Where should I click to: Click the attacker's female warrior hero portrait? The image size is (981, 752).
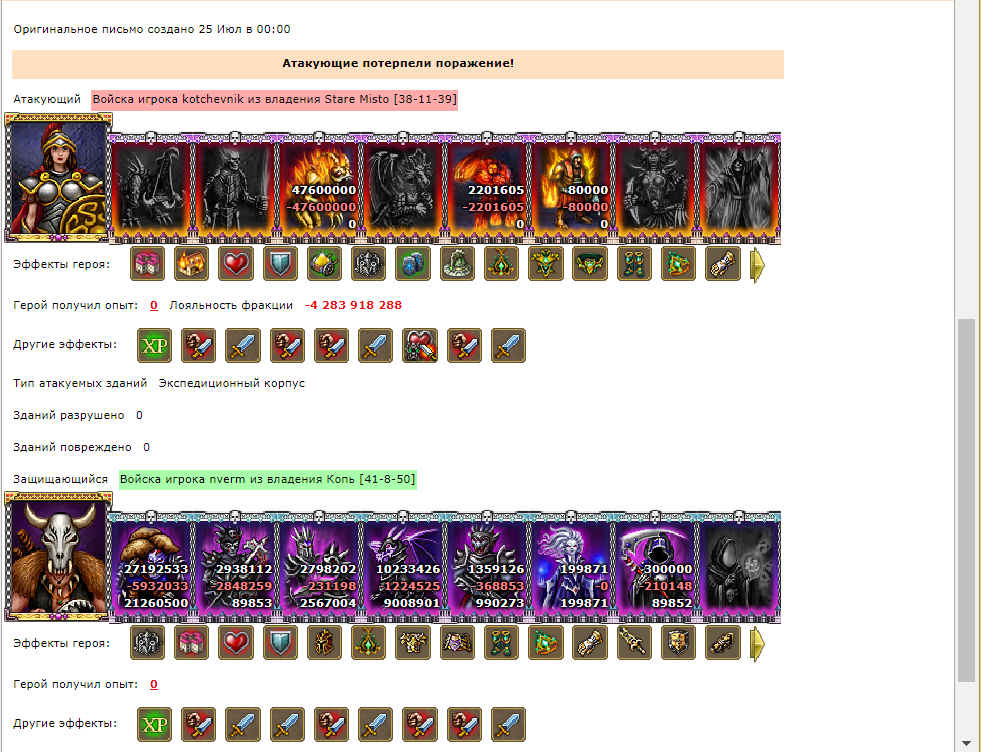58,177
